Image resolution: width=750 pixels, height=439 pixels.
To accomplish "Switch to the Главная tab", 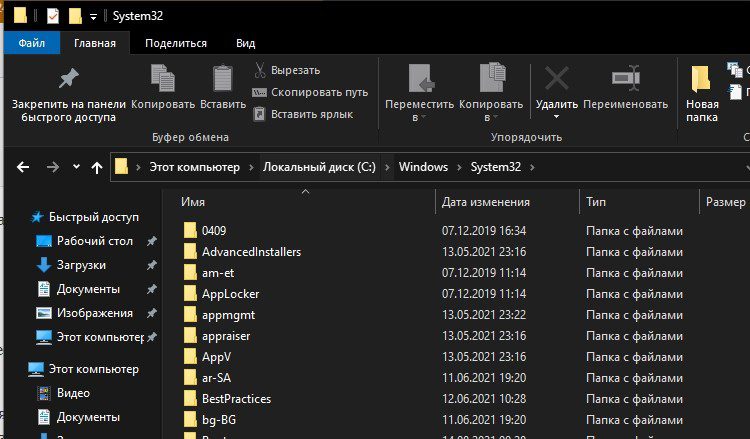I will coord(95,43).
